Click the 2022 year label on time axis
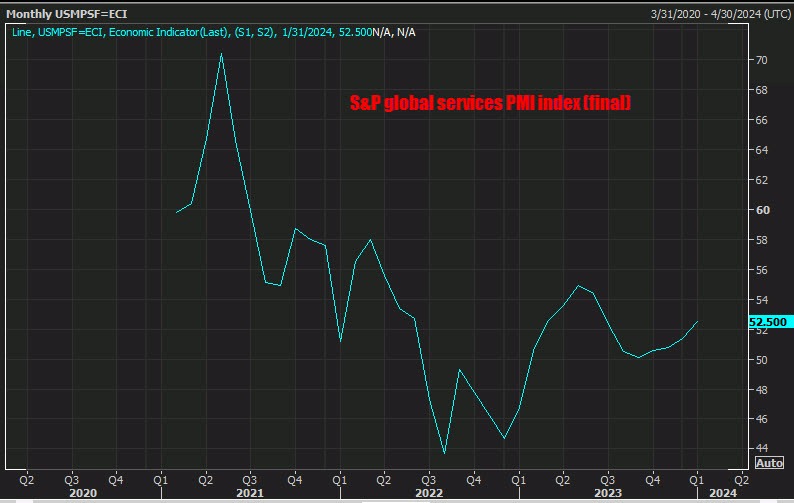The image size is (794, 503). coord(429,493)
